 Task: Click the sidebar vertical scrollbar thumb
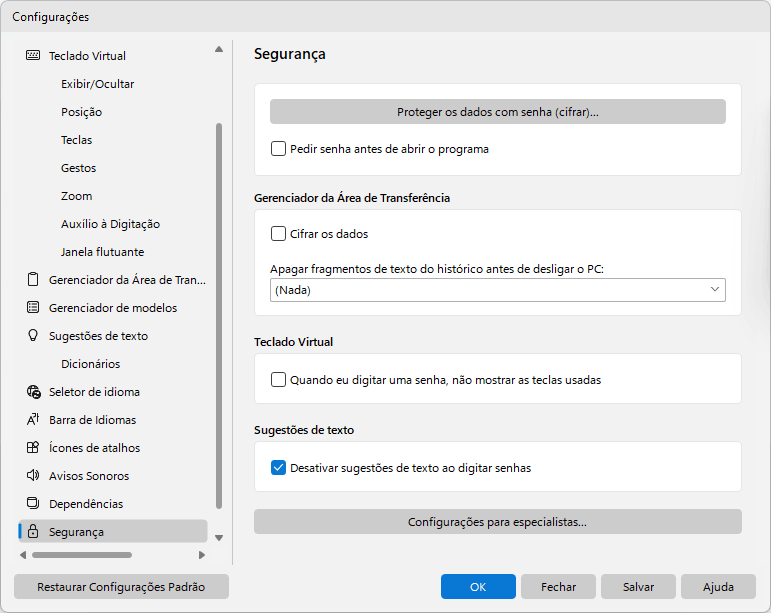click(219, 316)
